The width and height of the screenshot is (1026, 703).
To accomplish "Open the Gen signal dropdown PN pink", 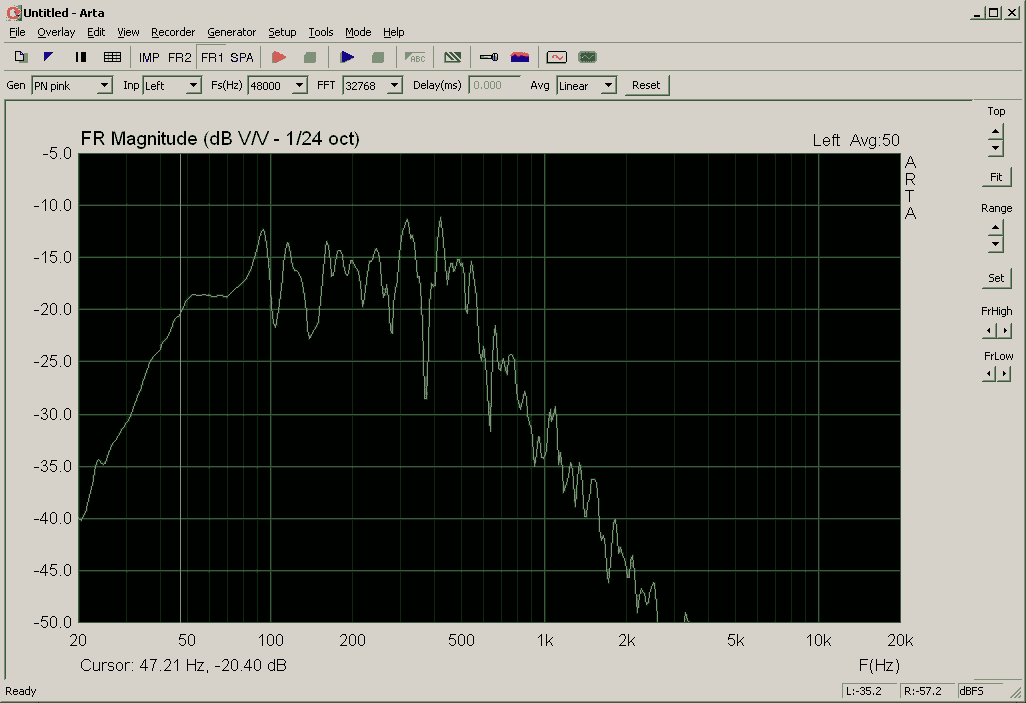I will click(72, 86).
